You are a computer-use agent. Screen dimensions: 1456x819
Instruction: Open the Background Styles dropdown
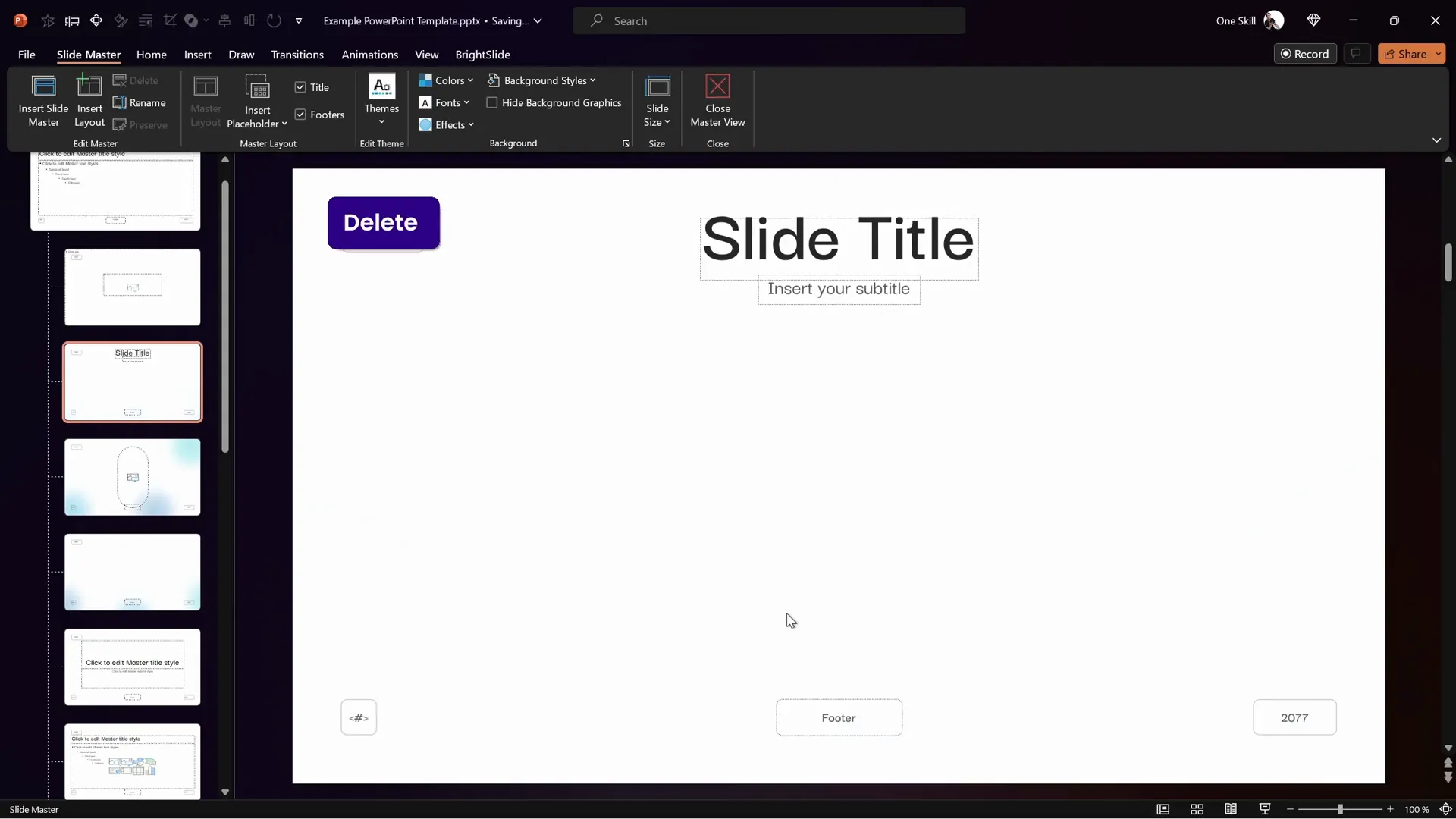tap(541, 80)
